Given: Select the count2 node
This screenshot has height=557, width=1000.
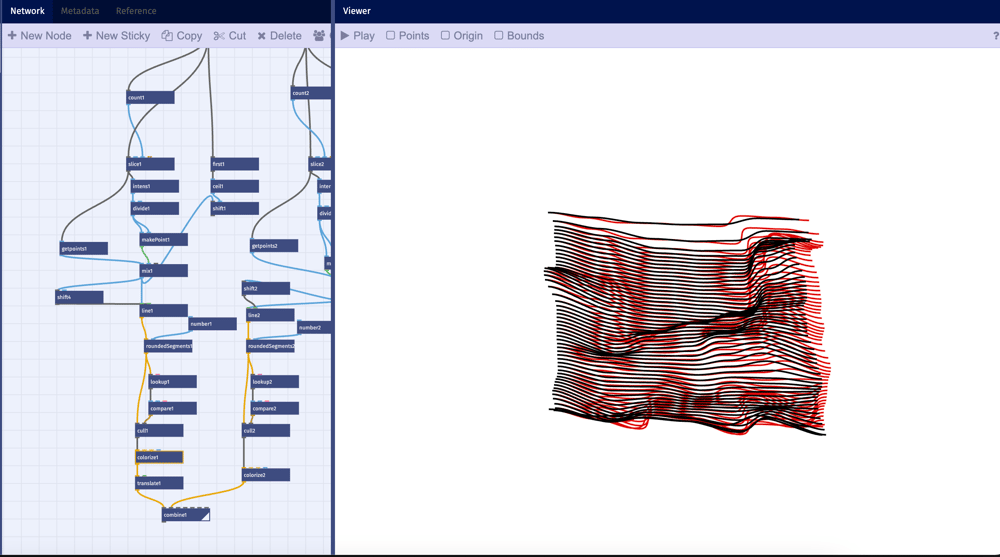Looking at the screenshot, I should [311, 93].
